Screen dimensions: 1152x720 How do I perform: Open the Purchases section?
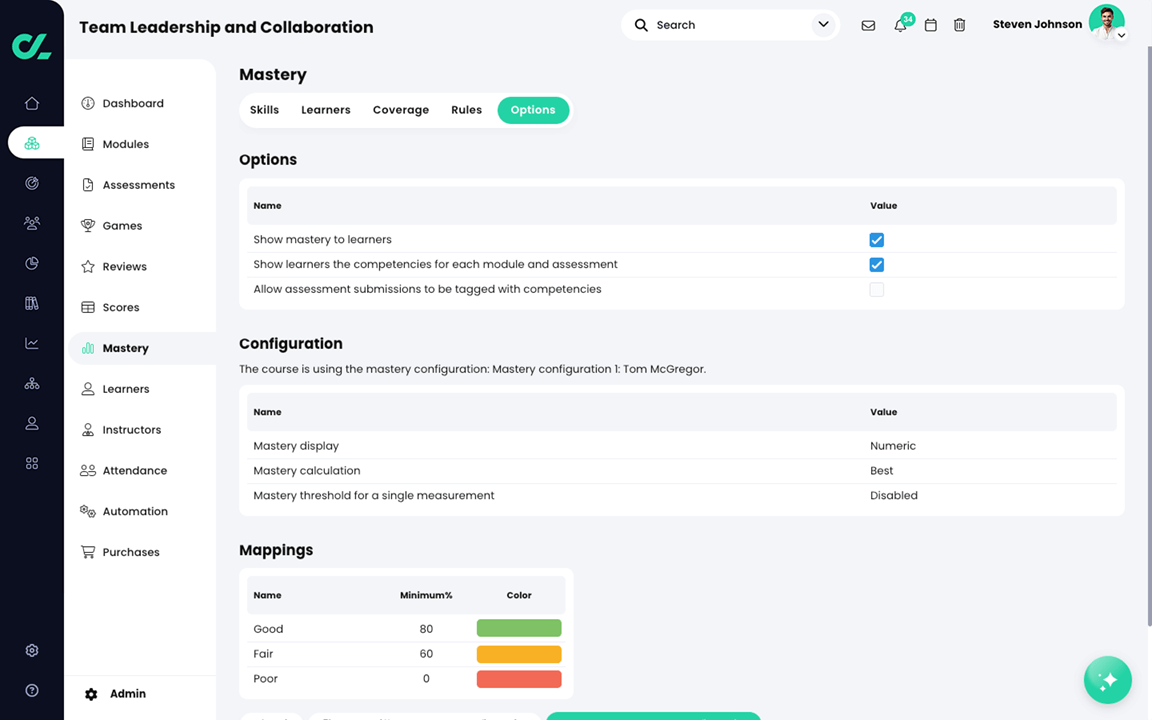(x=131, y=551)
